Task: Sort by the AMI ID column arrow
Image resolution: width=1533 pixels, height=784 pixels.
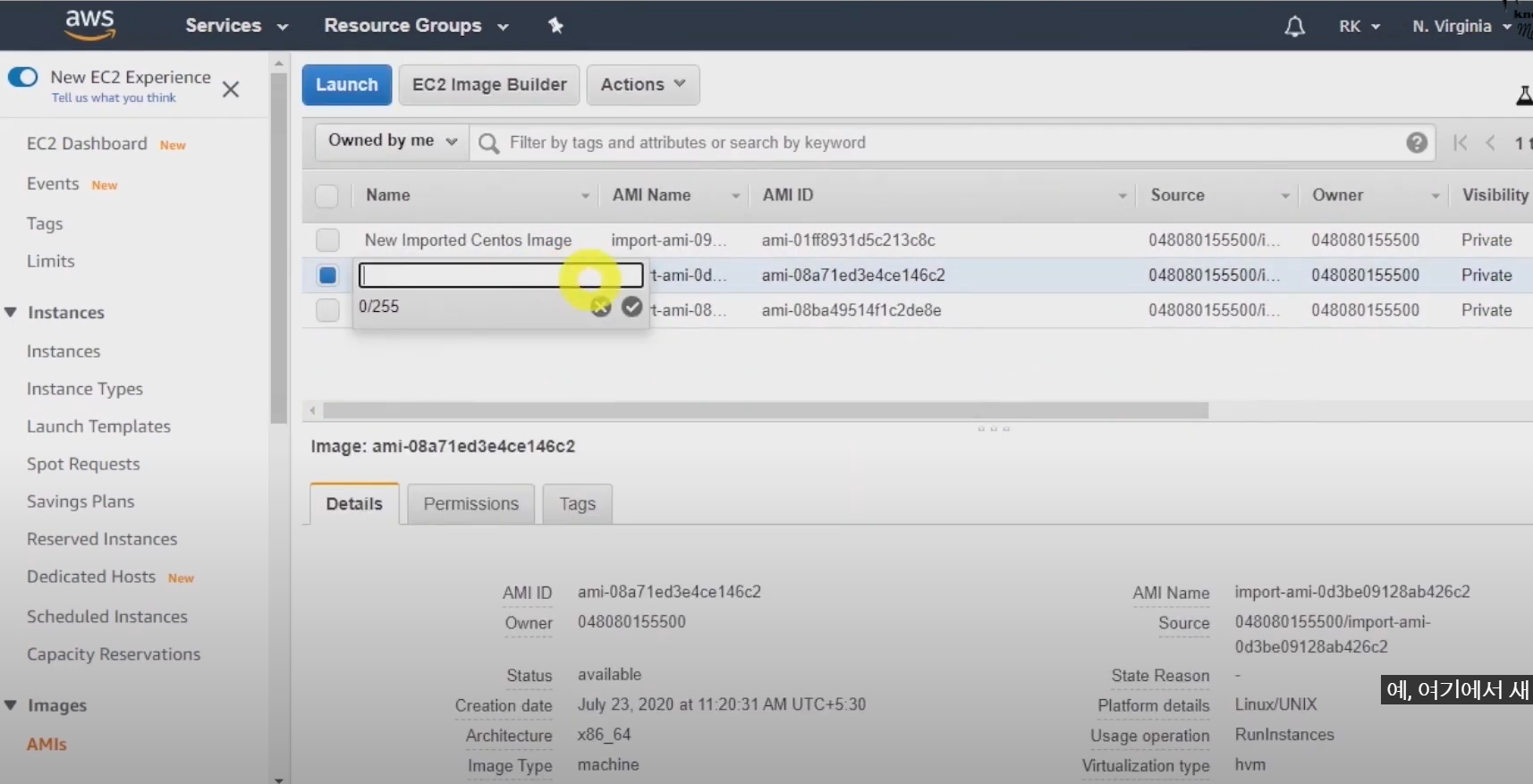Action: (x=1122, y=196)
